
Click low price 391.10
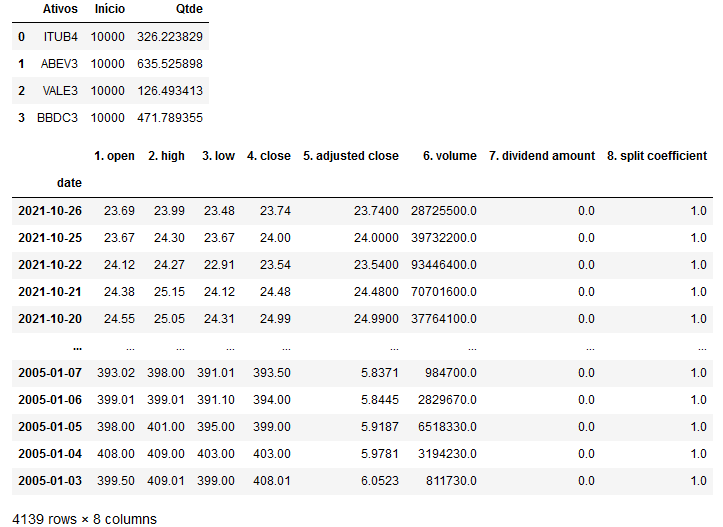(216, 400)
